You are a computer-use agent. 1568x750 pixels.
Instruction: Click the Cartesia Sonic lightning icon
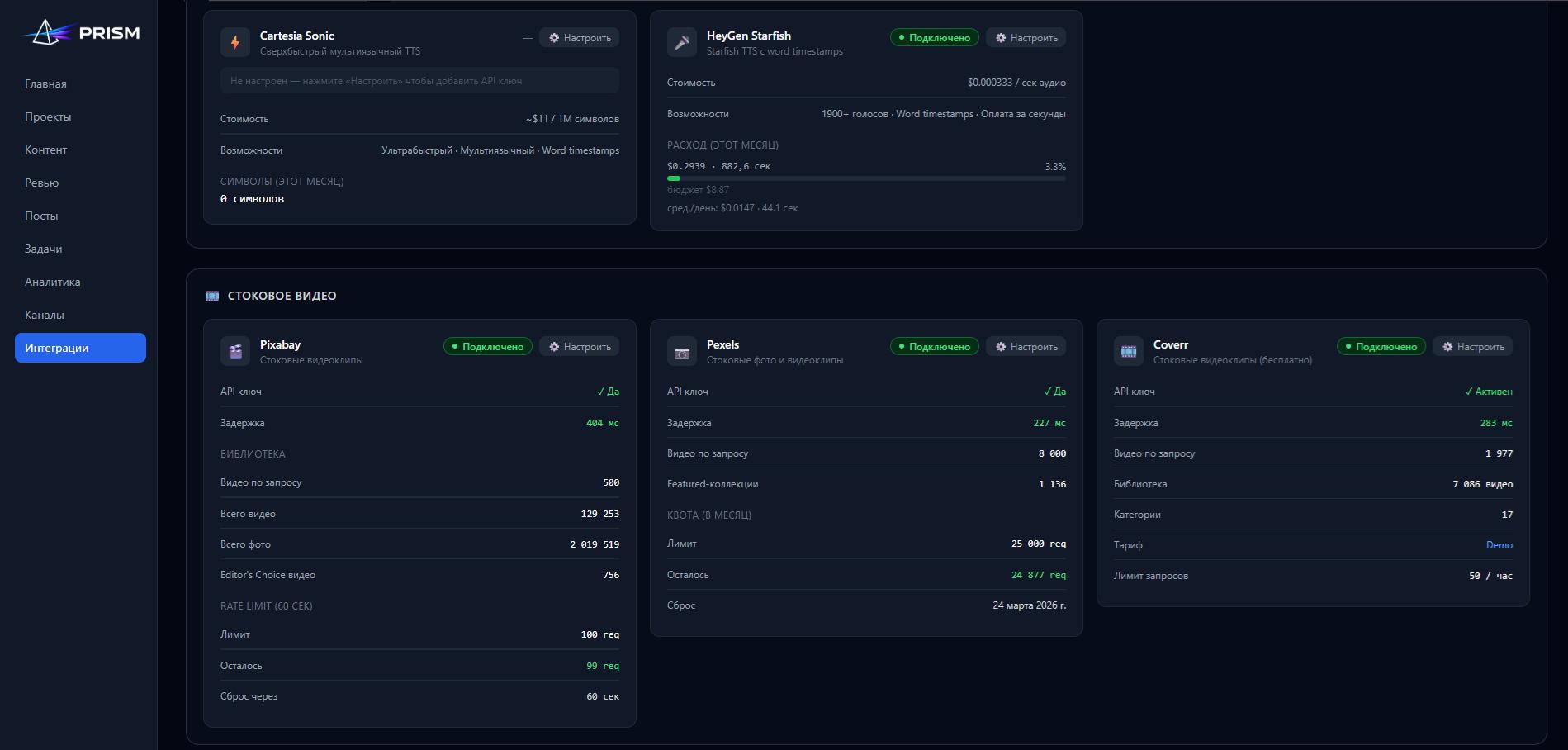coord(235,42)
